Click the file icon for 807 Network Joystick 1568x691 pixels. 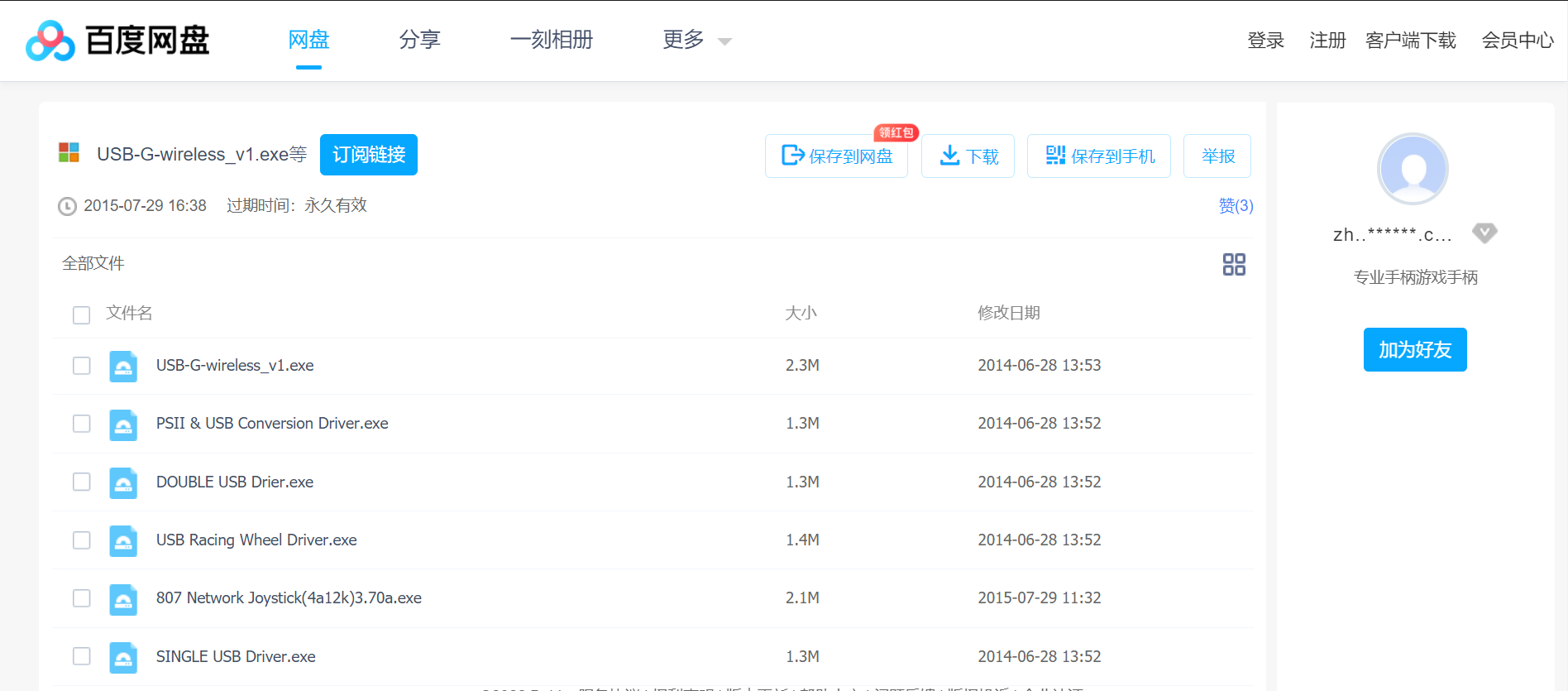pos(123,599)
